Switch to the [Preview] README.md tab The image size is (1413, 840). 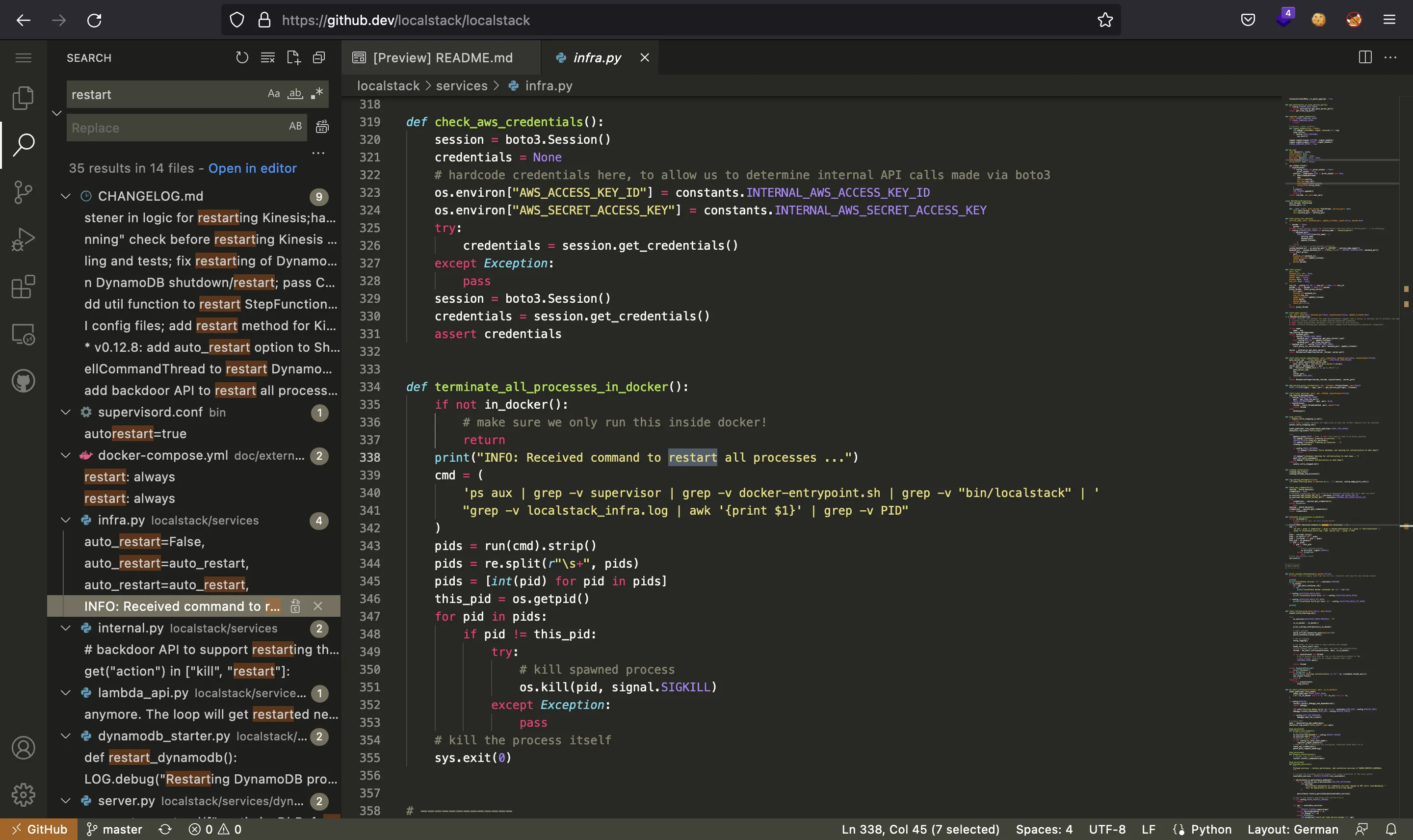[x=441, y=58]
